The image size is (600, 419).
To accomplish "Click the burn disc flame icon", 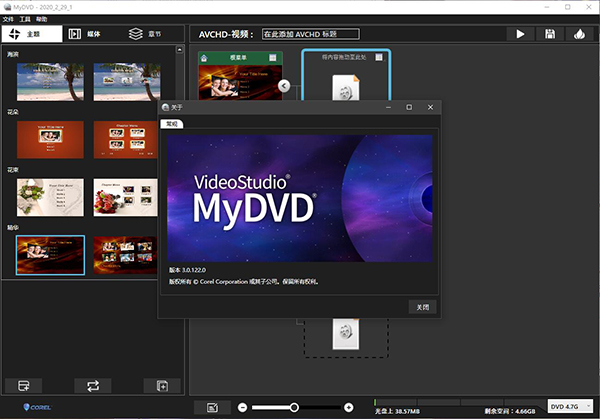I will coord(578,34).
